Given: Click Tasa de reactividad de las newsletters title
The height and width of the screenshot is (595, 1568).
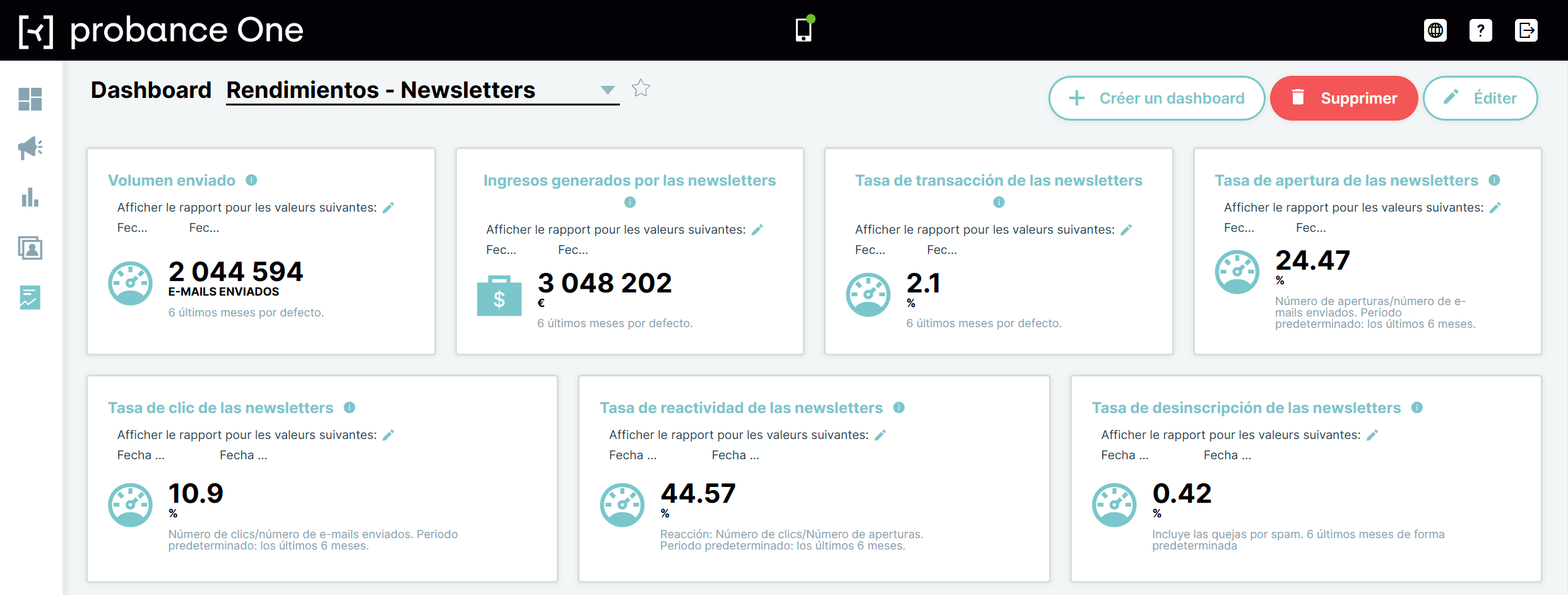Looking at the screenshot, I should click(x=741, y=408).
